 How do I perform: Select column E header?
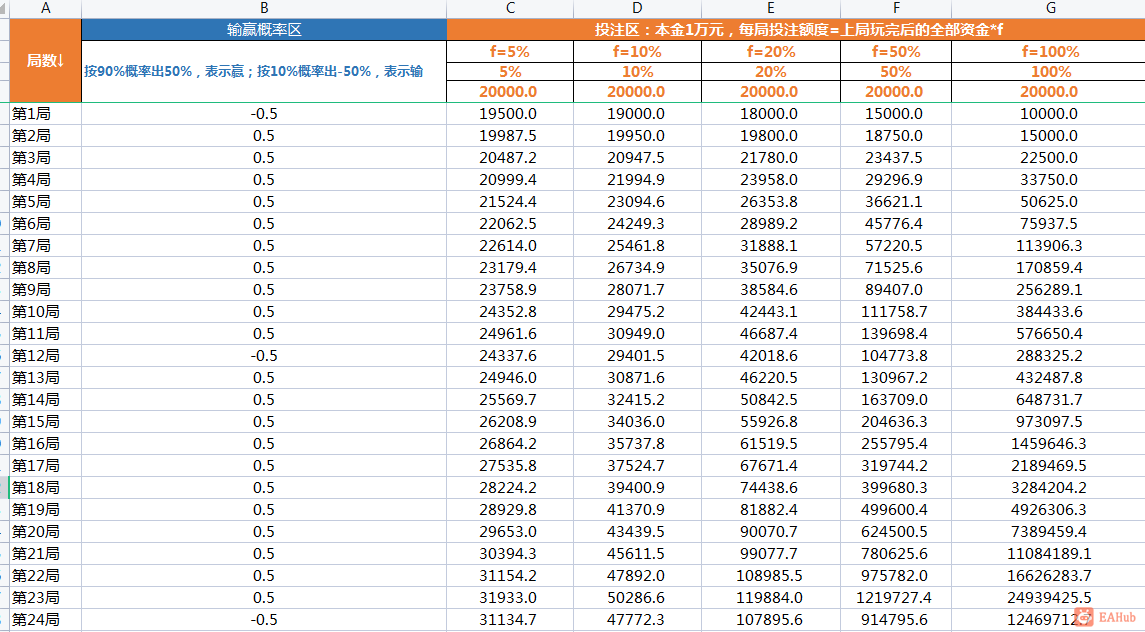point(770,8)
